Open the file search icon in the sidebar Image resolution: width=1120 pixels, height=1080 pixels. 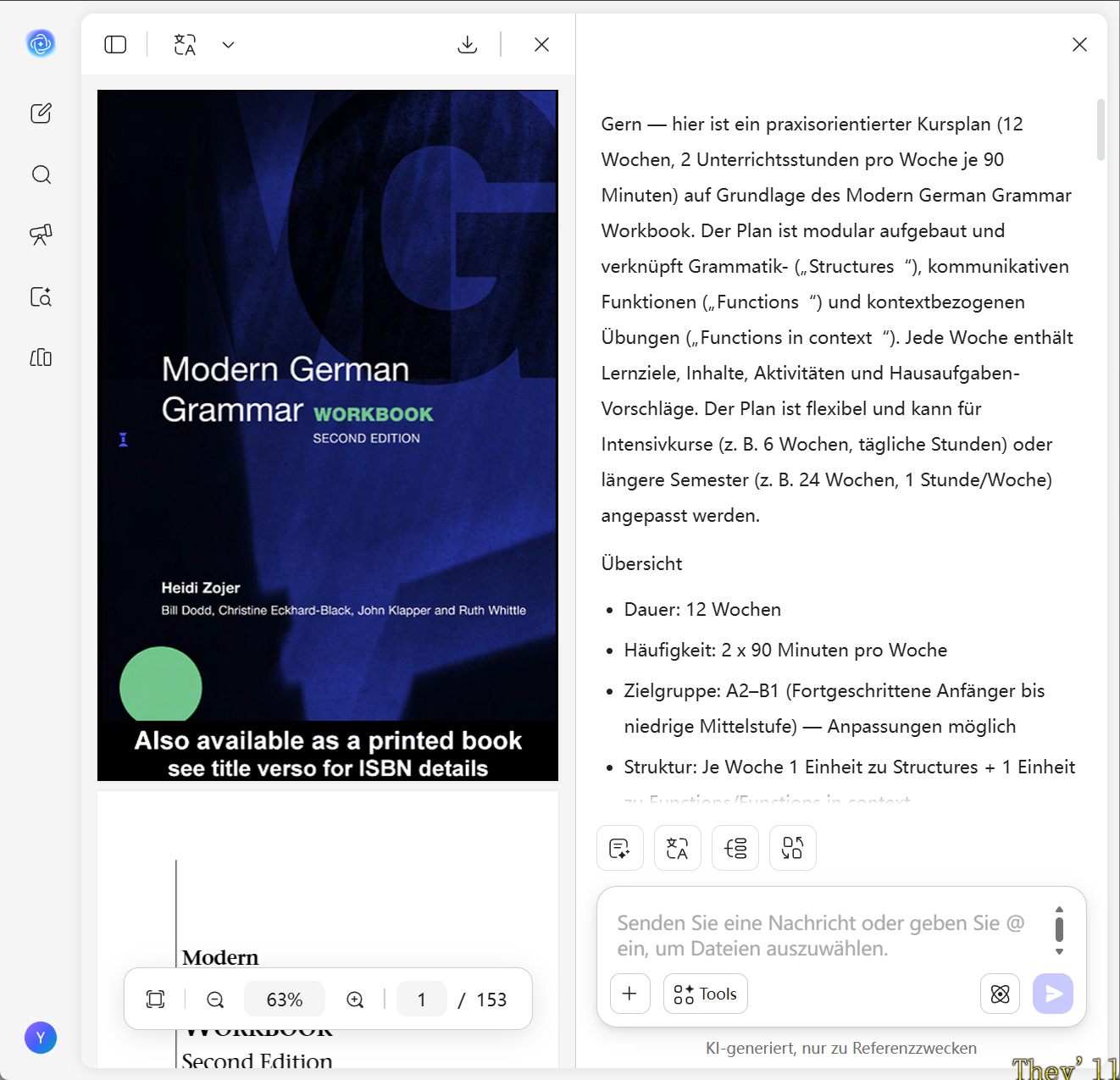[41, 296]
